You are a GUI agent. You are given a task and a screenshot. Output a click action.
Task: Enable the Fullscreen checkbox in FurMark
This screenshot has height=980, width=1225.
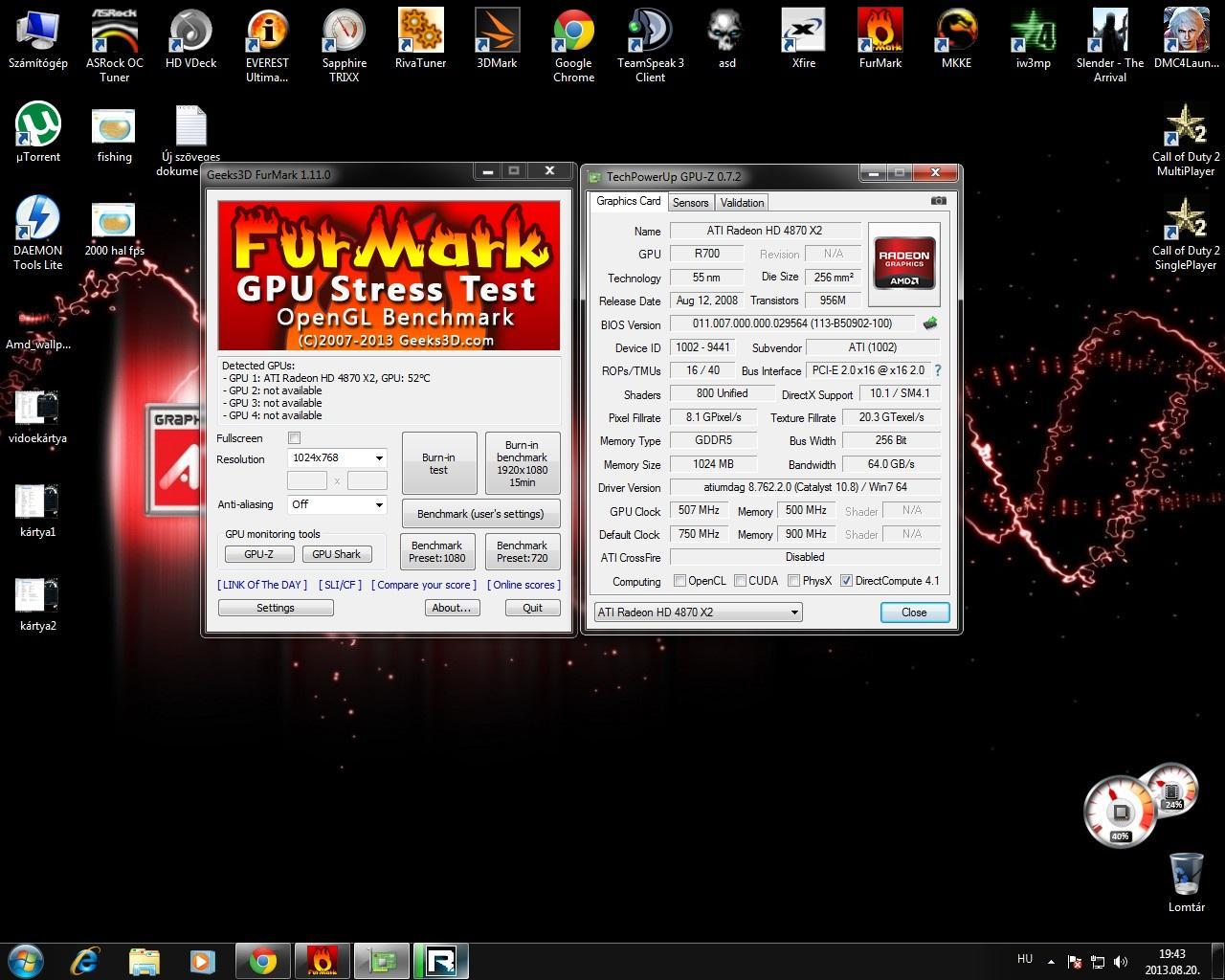tap(295, 437)
